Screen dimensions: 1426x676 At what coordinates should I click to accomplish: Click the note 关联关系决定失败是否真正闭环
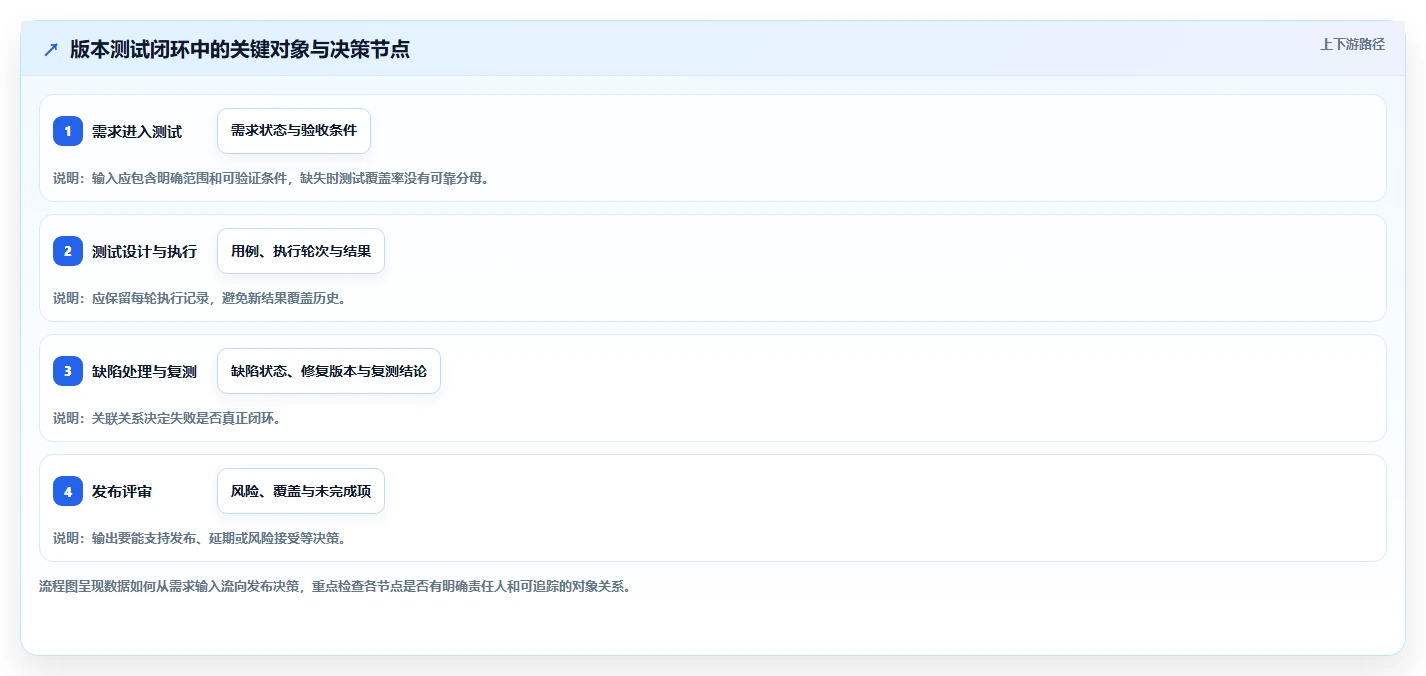167,418
